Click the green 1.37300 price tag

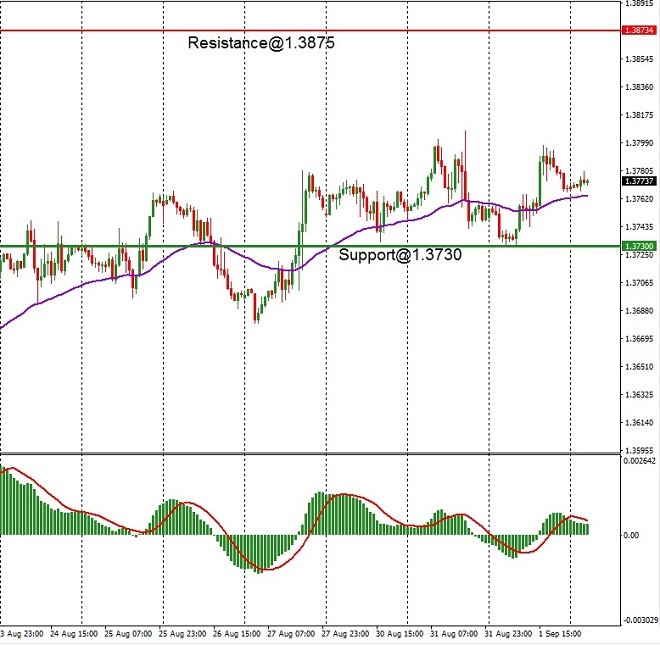[639, 246]
